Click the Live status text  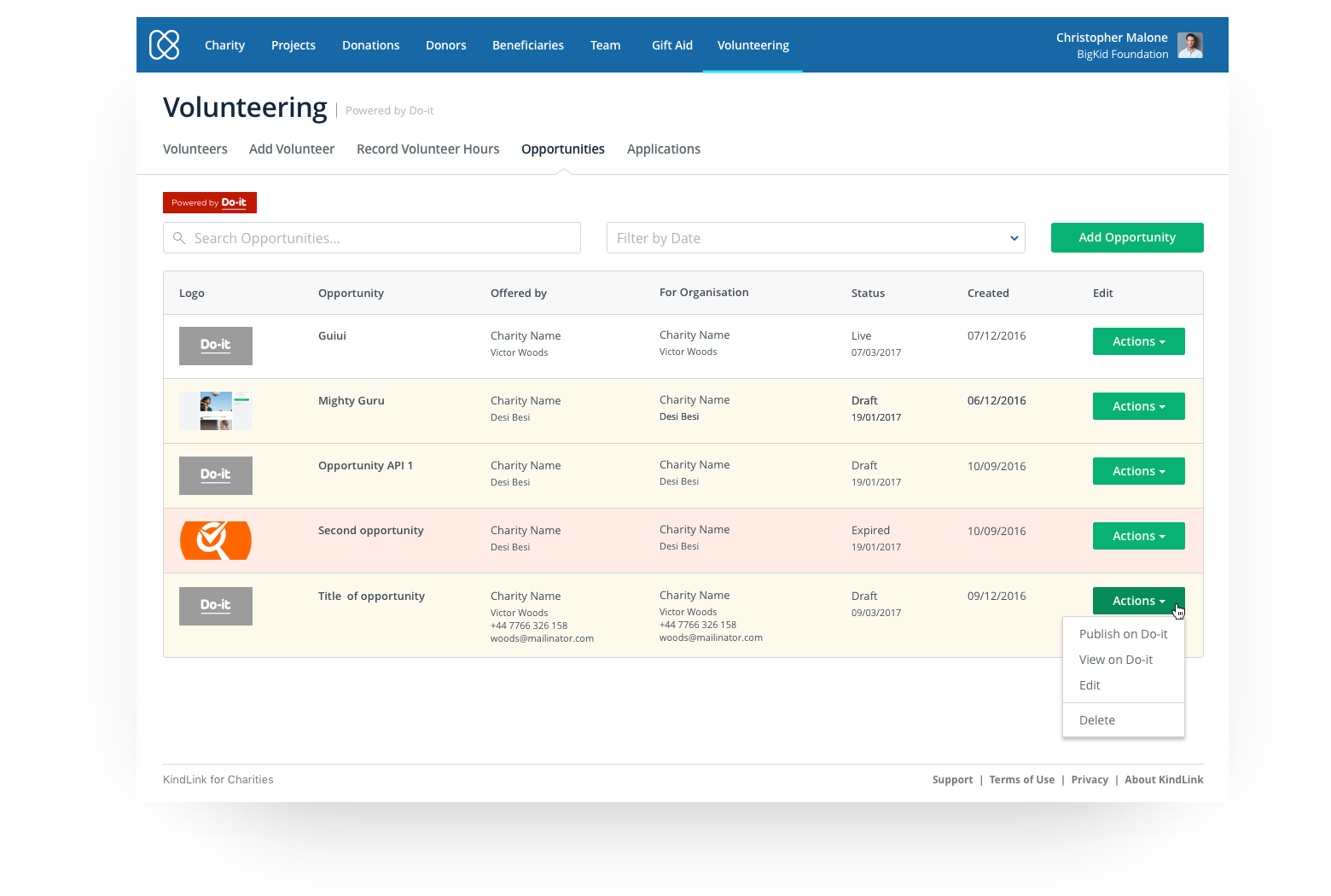click(x=862, y=335)
